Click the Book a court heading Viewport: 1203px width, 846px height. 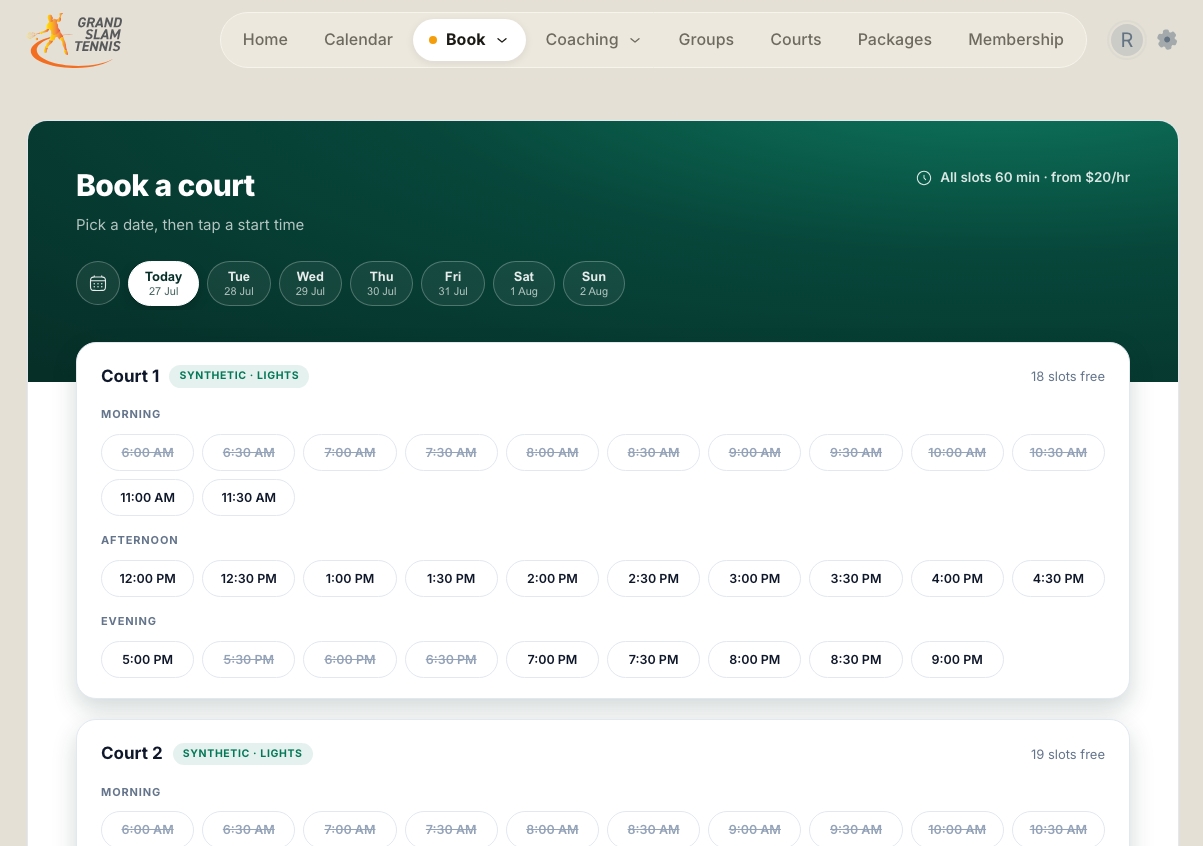coord(165,185)
